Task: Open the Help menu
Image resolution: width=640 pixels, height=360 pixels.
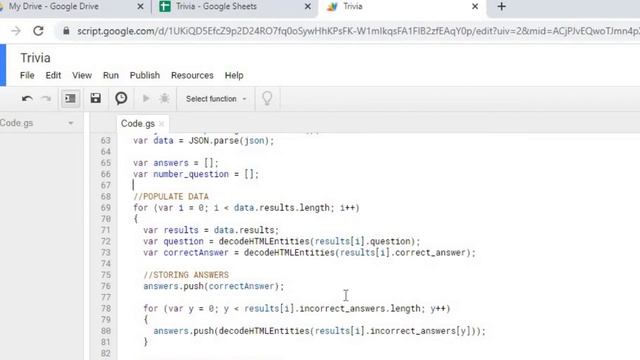Action: [234, 76]
